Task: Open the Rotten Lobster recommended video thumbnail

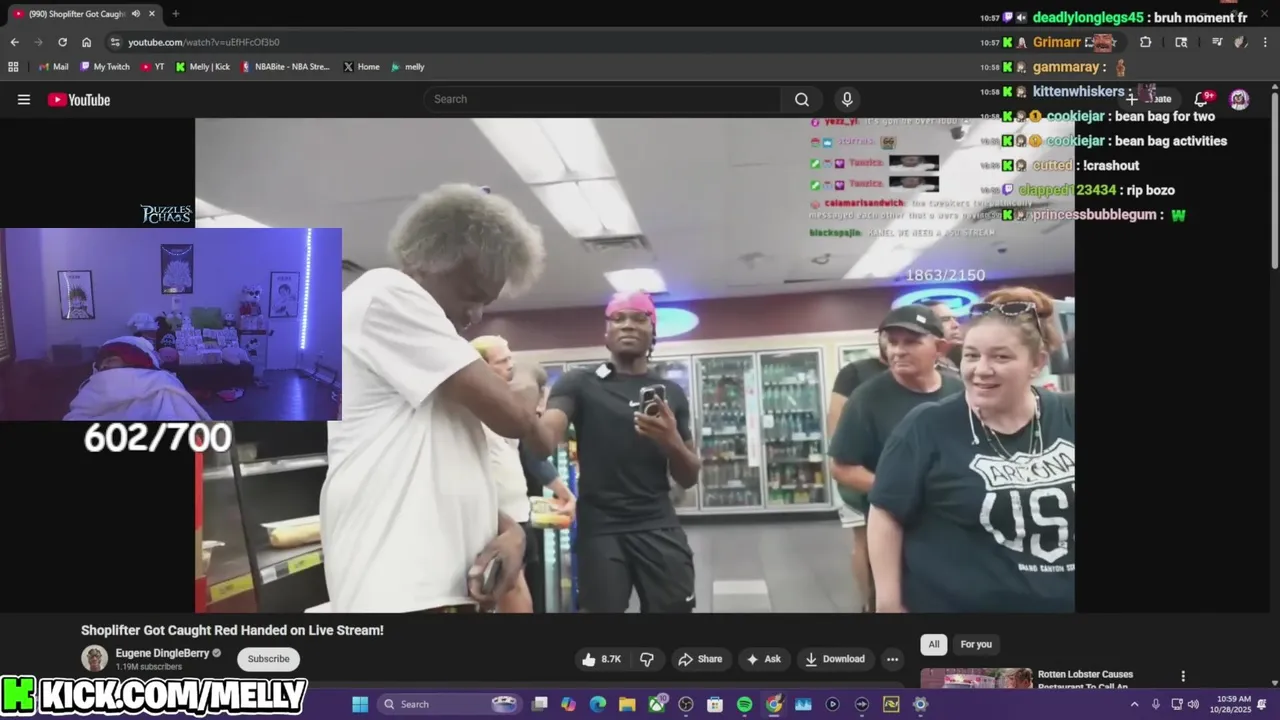Action: point(976,679)
